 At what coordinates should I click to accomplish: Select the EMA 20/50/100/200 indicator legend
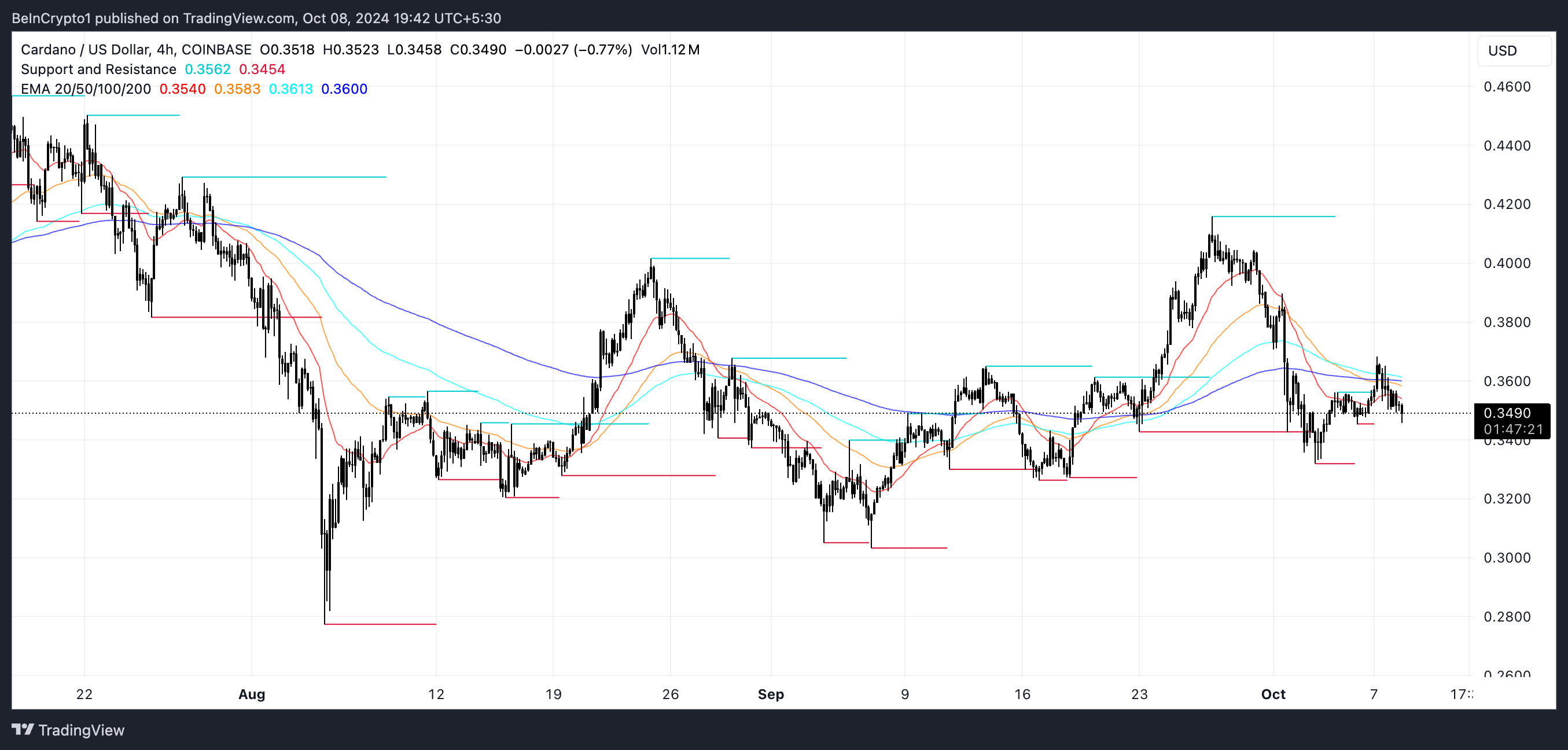coord(85,89)
